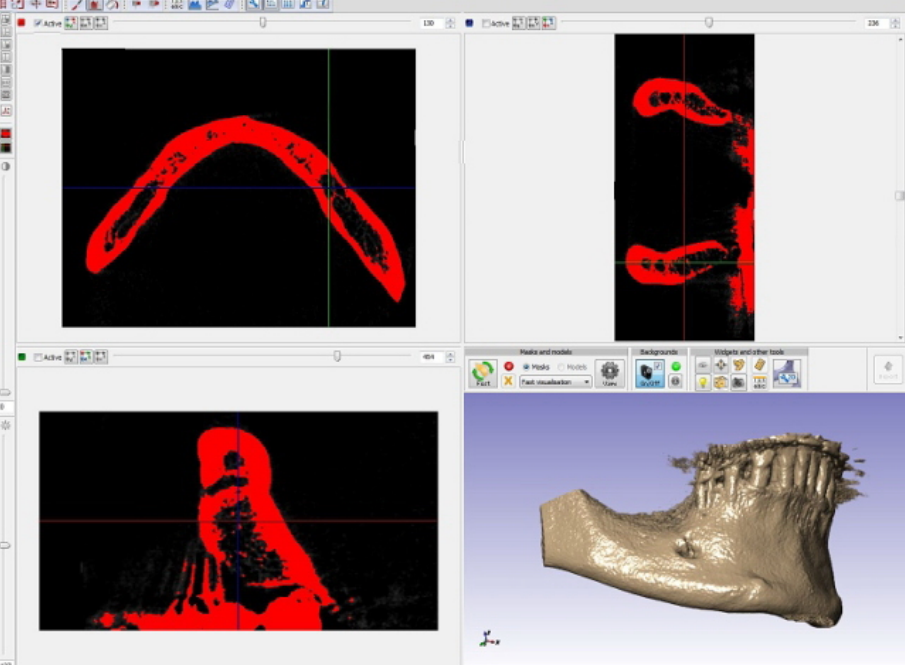
Task: Click the green view slice number field
Action: [x=432, y=357]
